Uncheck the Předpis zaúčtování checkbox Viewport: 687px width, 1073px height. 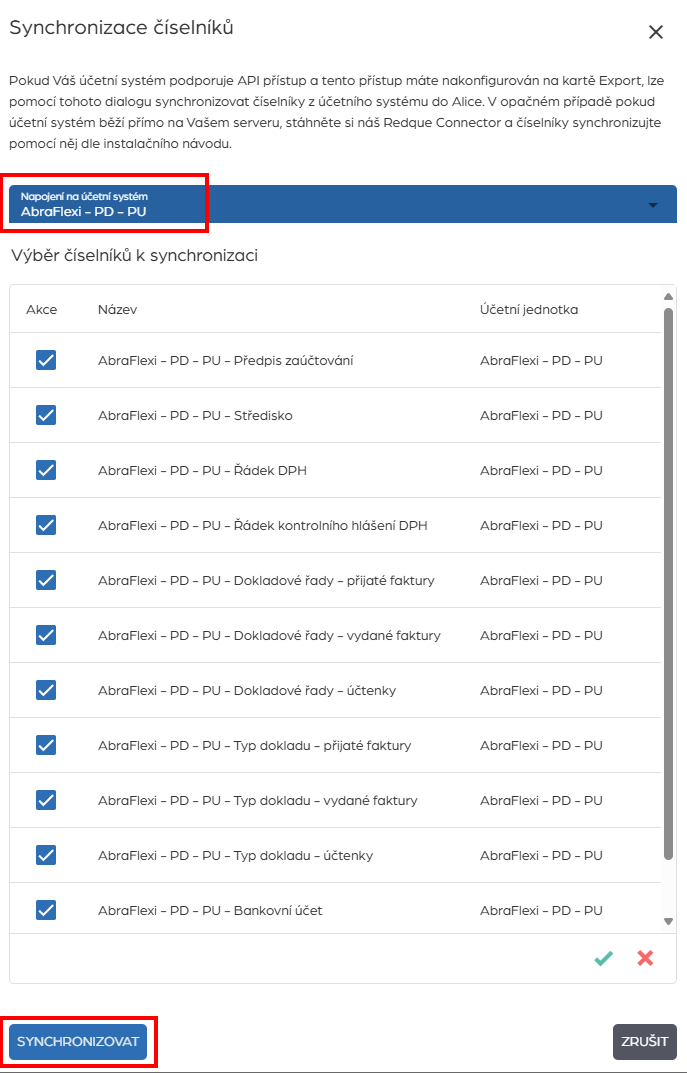(46, 360)
